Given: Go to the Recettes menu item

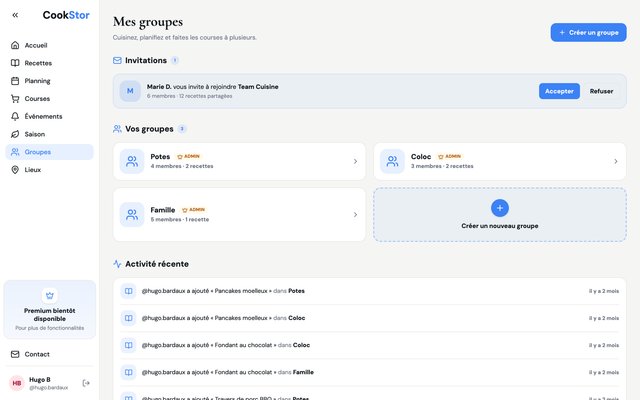Looking at the screenshot, I should 49,63.
